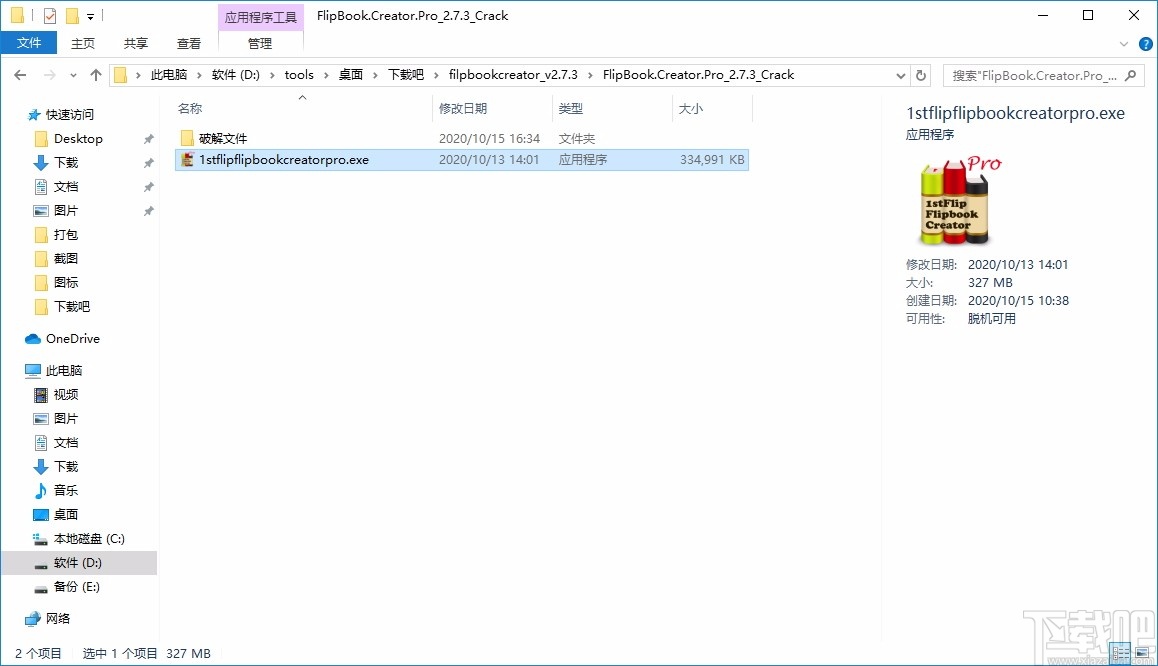Open the address bar history dropdown
The width and height of the screenshot is (1158, 666).
899,75
